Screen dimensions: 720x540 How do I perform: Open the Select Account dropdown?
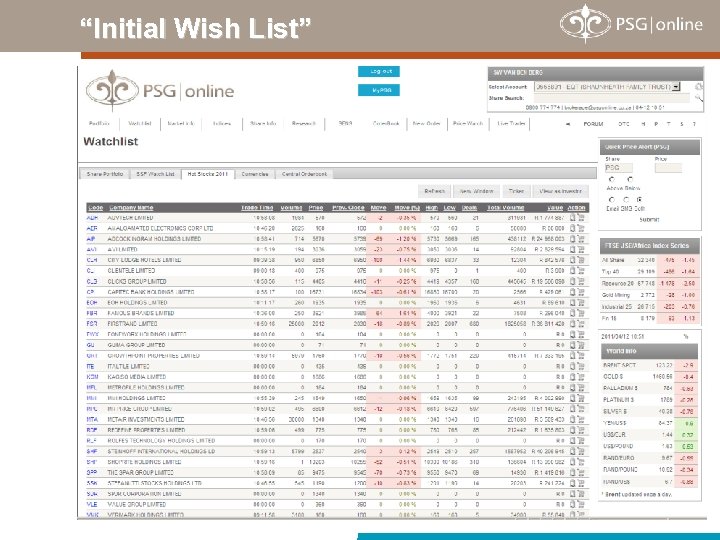coord(607,86)
